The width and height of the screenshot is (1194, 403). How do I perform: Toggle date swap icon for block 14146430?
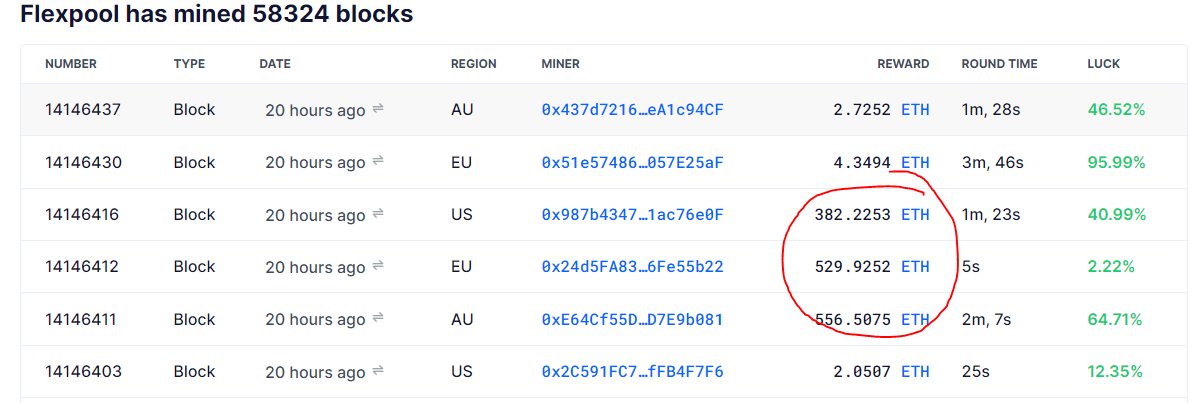[x=378, y=162]
